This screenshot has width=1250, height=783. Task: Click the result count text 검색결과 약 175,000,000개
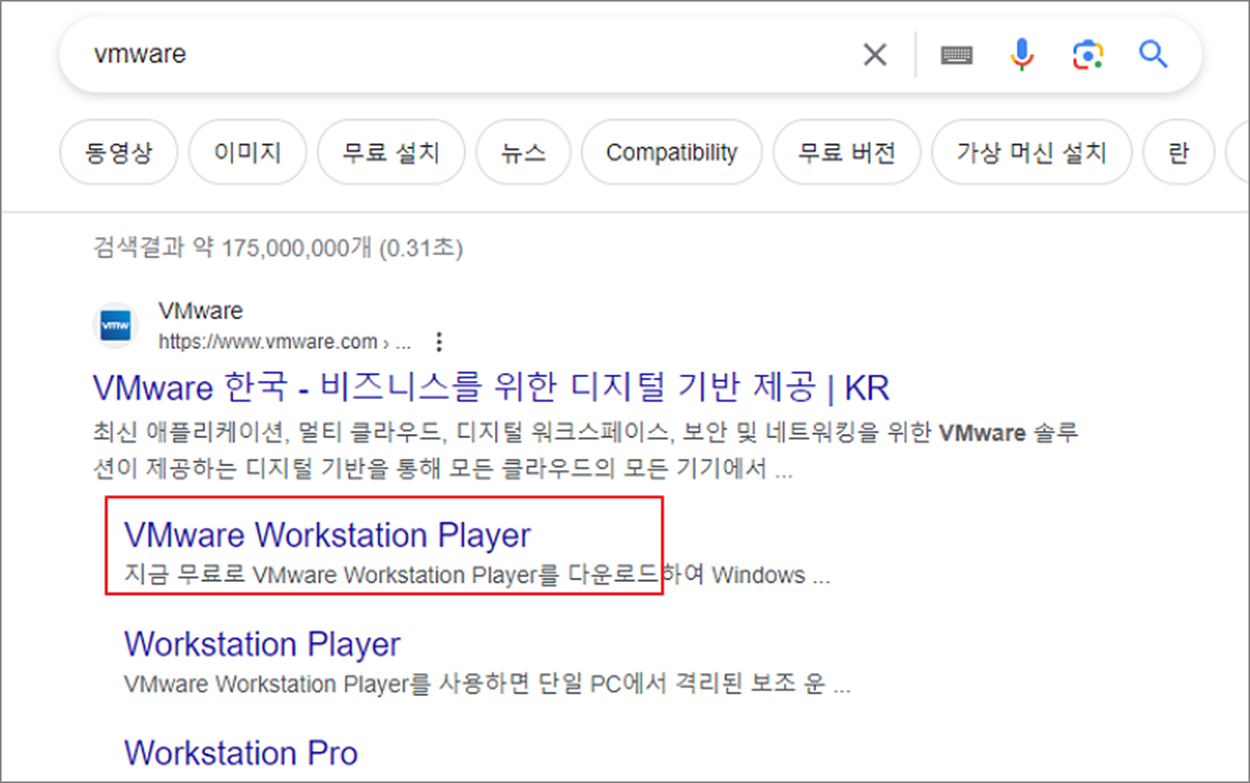coord(278,247)
